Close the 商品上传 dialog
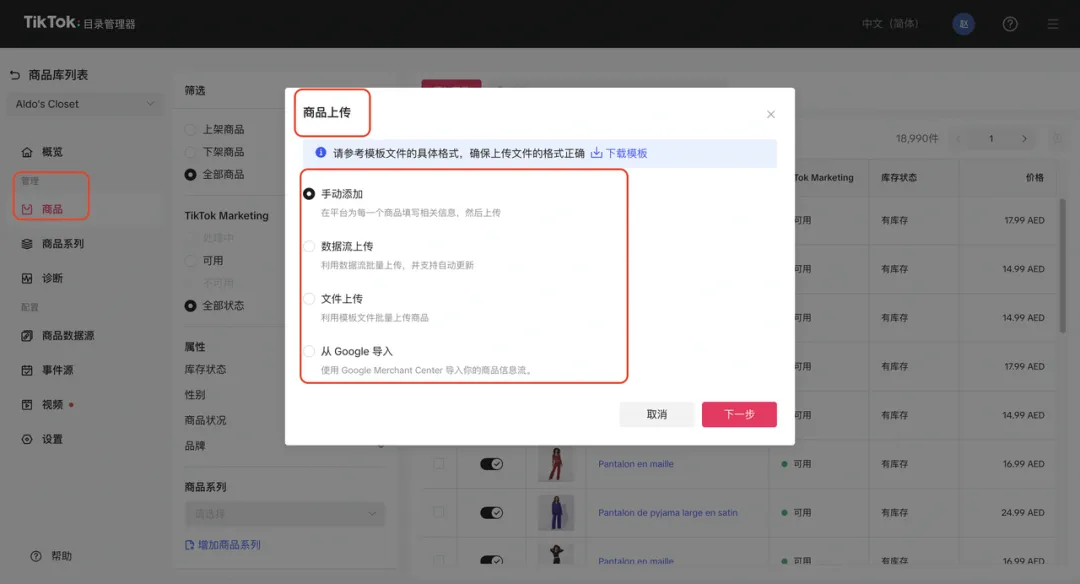1080x584 pixels. [x=771, y=114]
